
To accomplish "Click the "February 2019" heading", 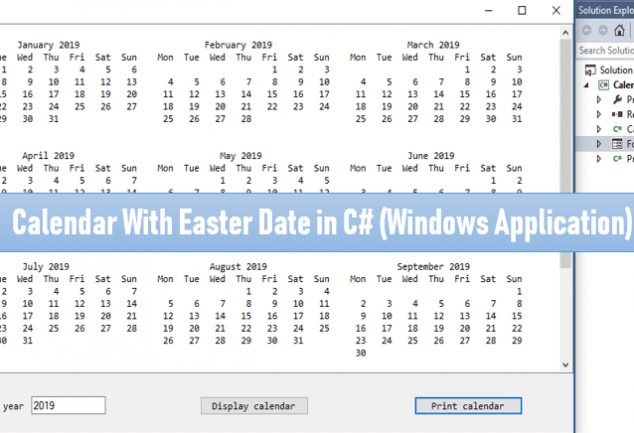I will click(238, 45).
